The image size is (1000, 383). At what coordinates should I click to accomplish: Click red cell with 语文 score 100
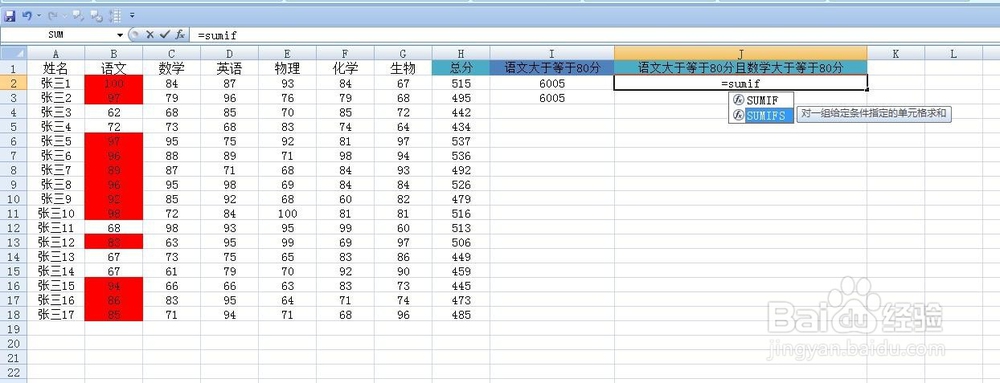(114, 83)
